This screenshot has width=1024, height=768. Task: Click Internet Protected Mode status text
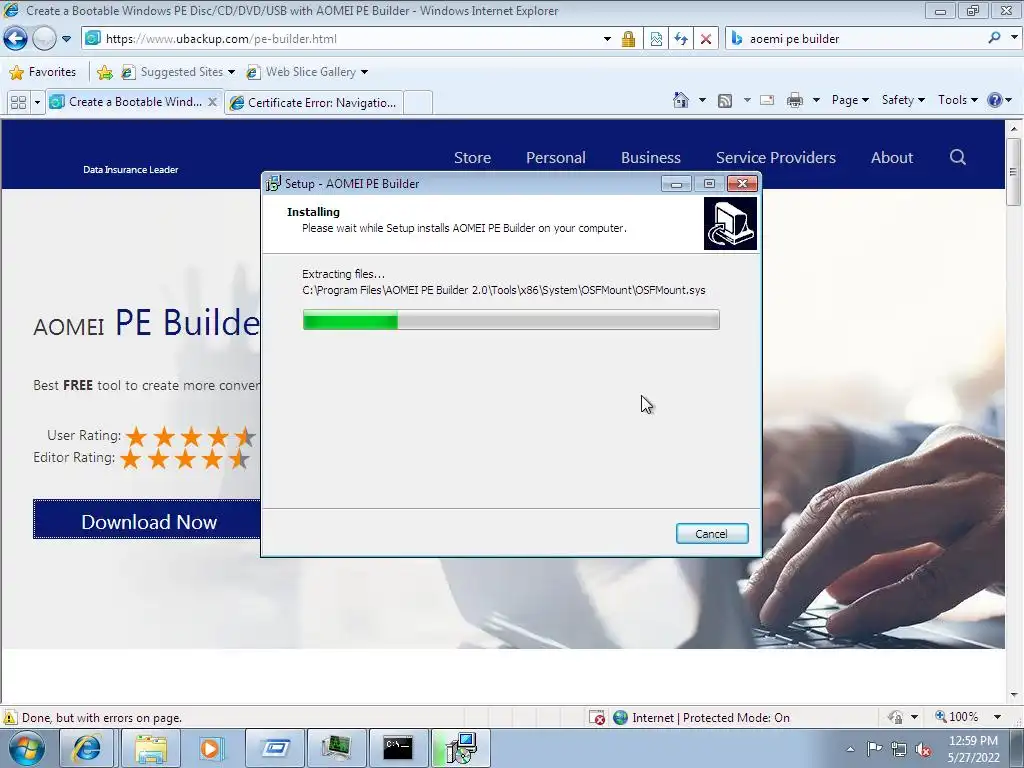pos(711,718)
